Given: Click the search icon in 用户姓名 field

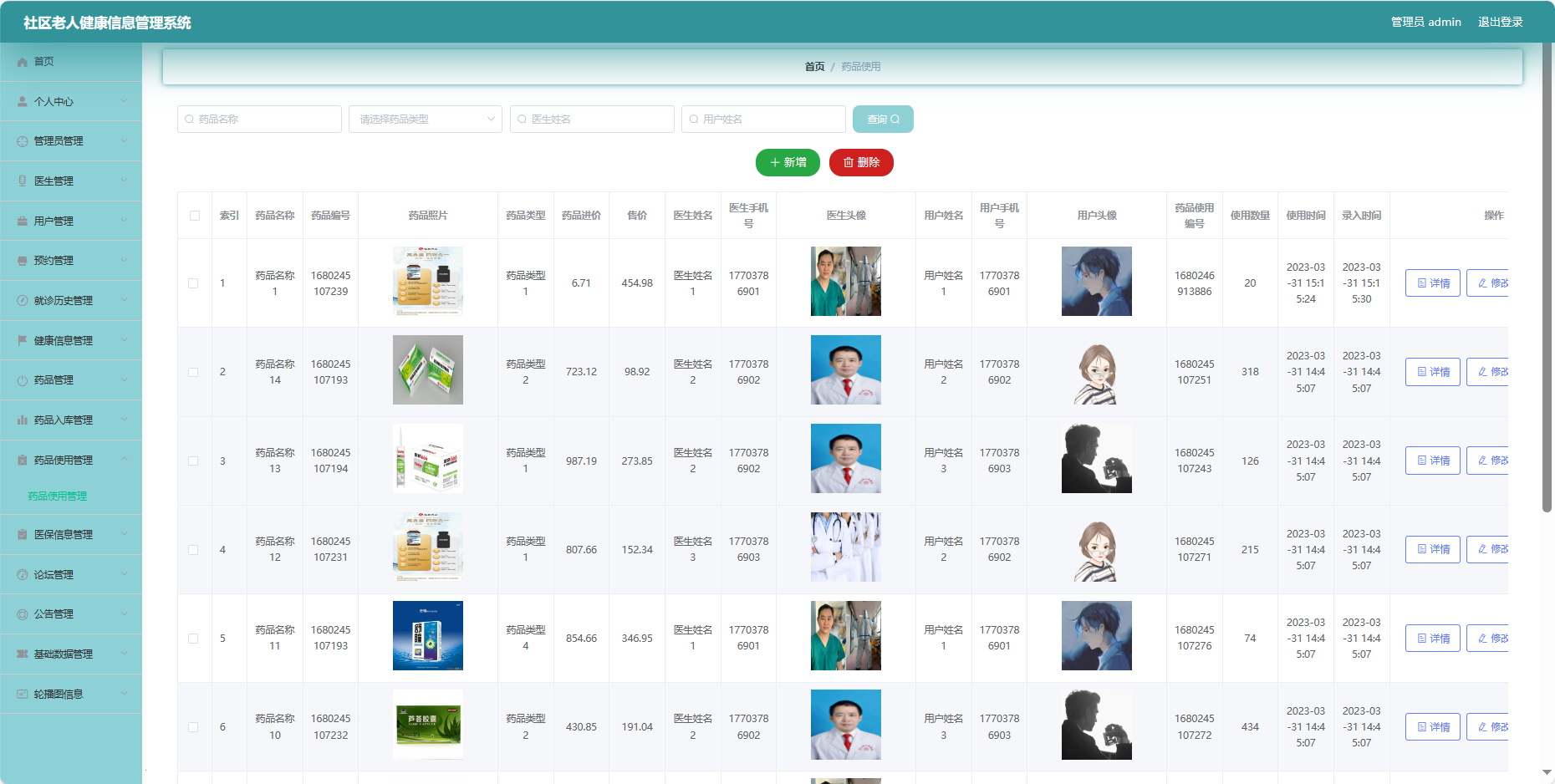Looking at the screenshot, I should (x=694, y=120).
